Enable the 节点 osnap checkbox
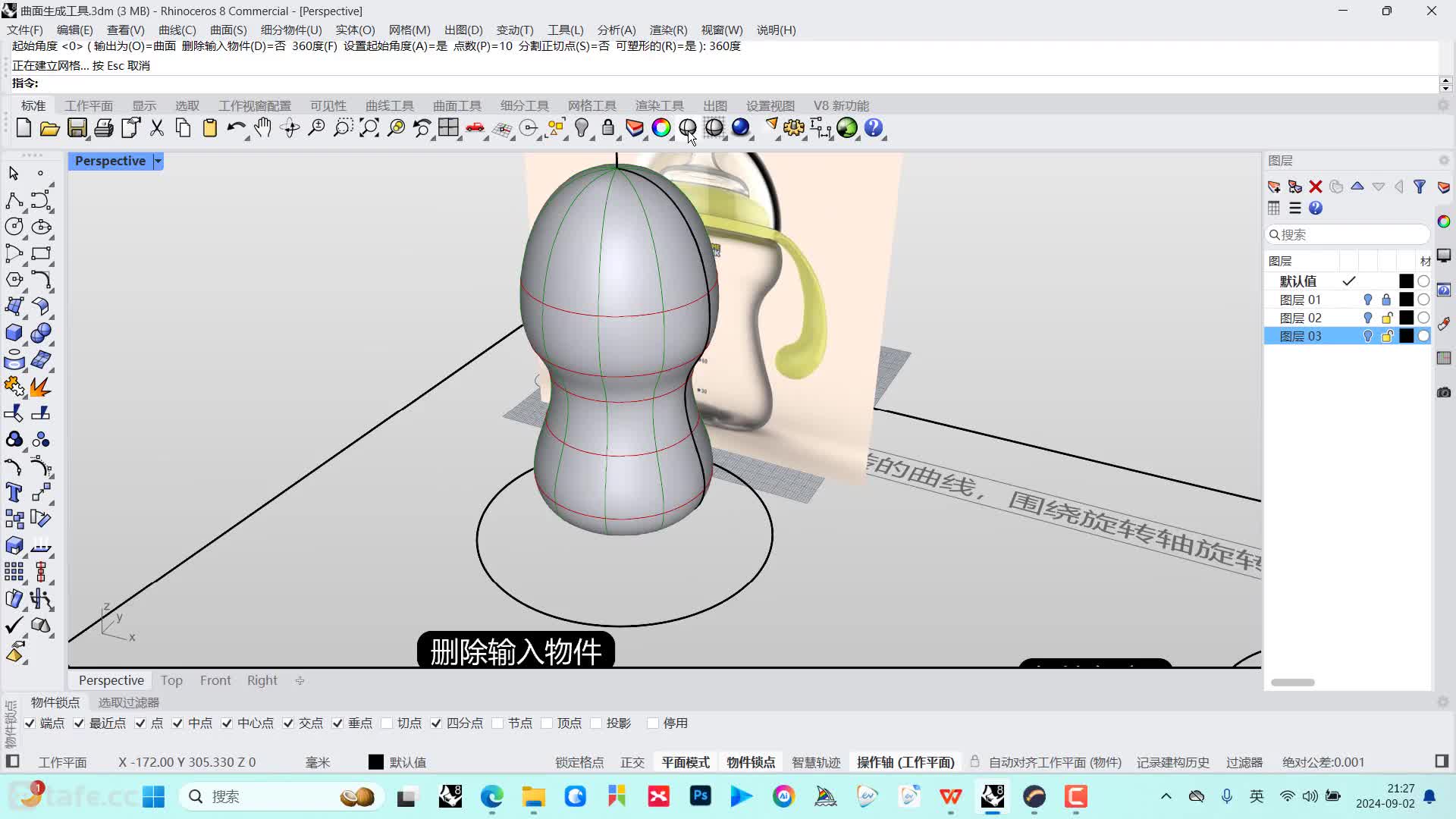 pos(497,723)
